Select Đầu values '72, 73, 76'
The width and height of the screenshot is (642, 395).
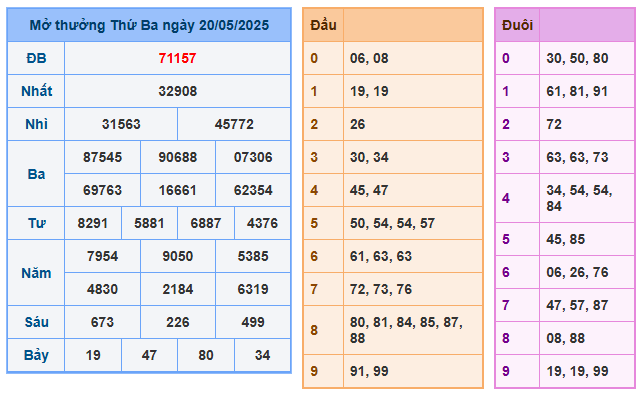(381, 289)
